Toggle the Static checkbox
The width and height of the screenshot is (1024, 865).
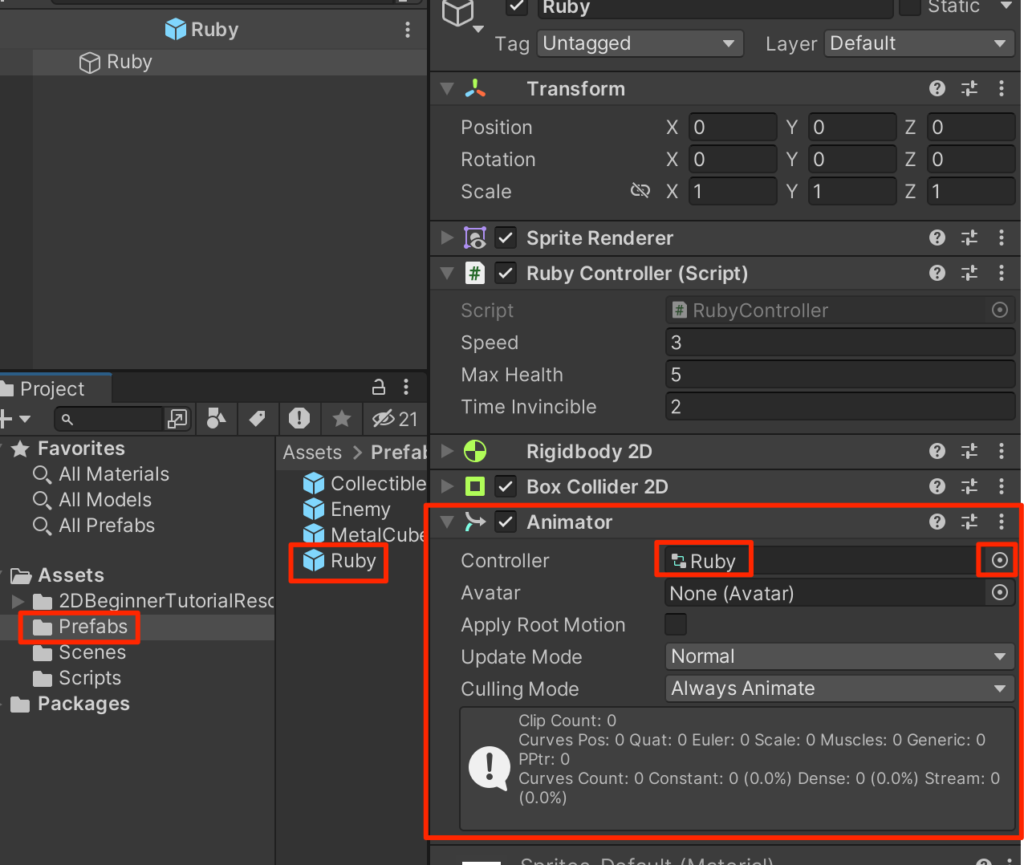tap(910, 7)
